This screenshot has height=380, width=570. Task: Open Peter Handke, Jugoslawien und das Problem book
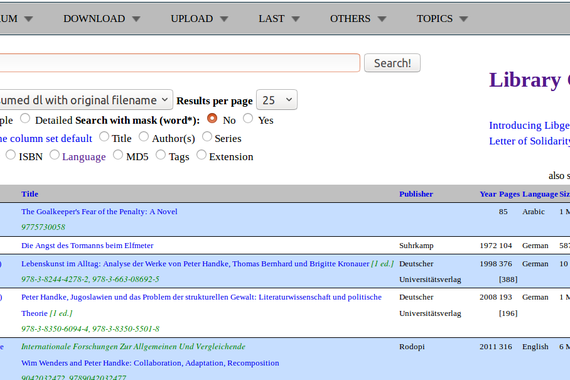201,305
